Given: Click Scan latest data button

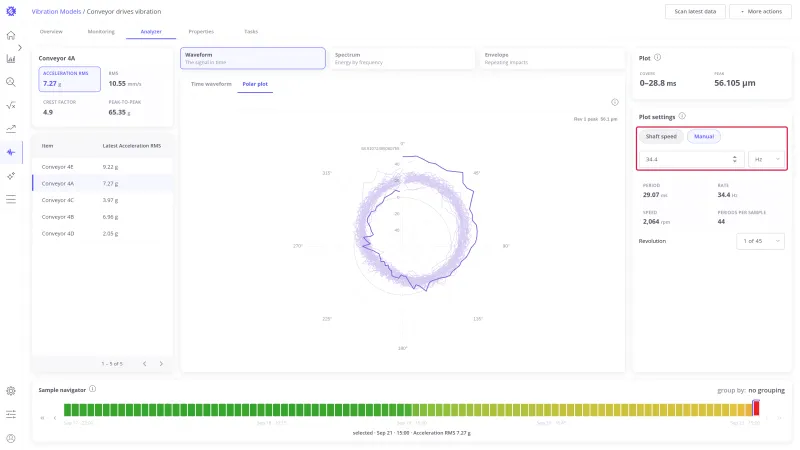Looking at the screenshot, I should coord(695,11).
